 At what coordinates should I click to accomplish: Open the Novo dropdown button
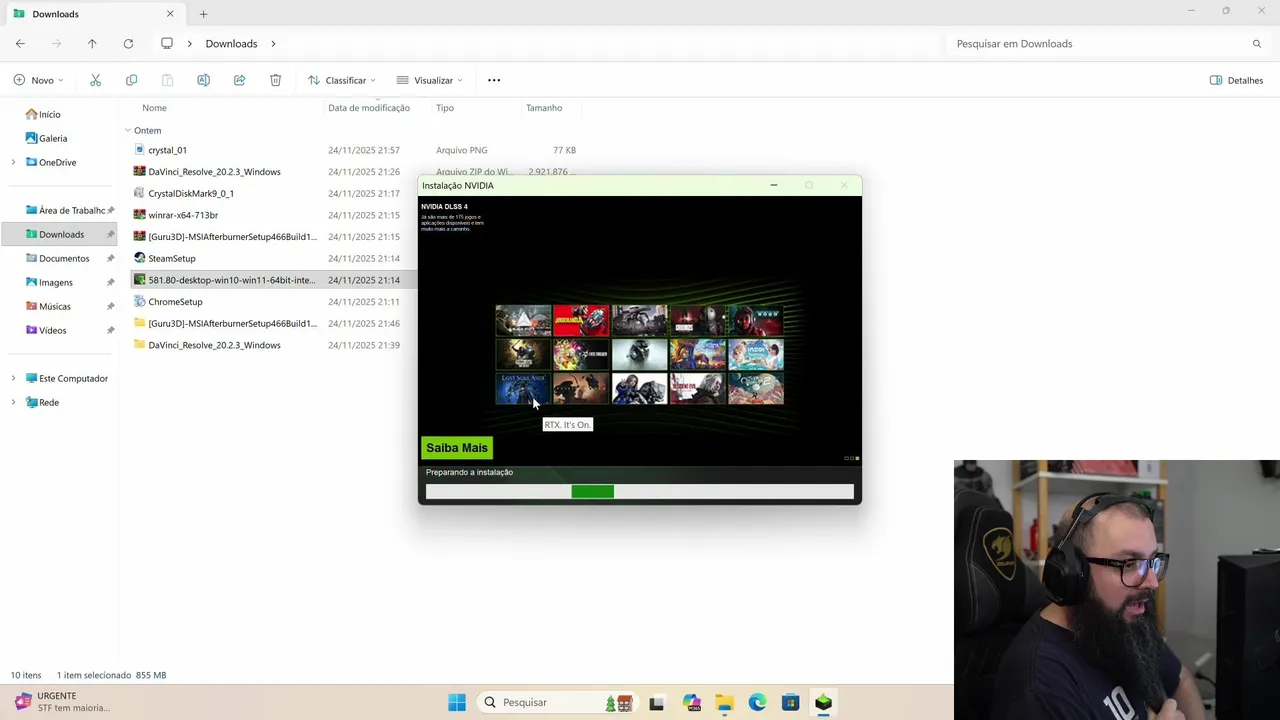39,80
